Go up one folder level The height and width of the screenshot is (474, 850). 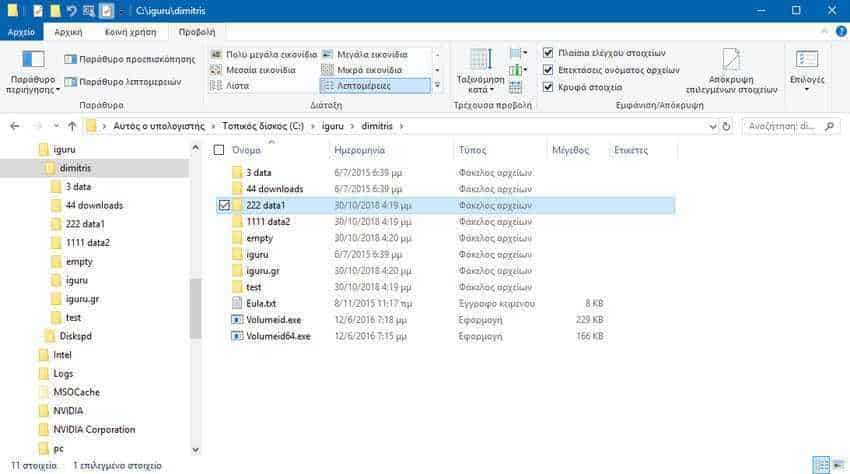tap(72, 126)
